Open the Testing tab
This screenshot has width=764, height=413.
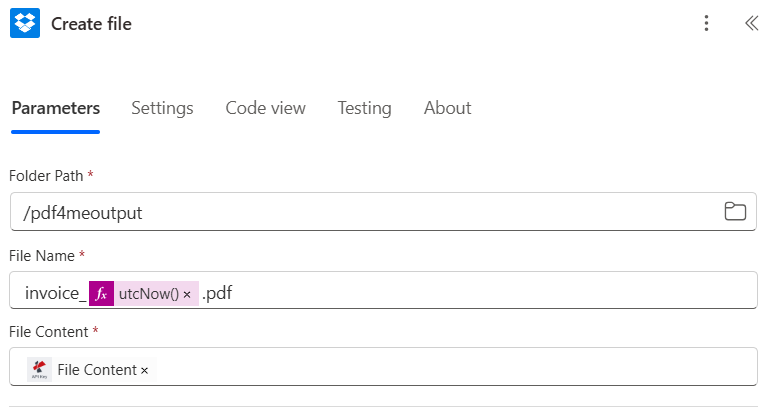[x=364, y=108]
